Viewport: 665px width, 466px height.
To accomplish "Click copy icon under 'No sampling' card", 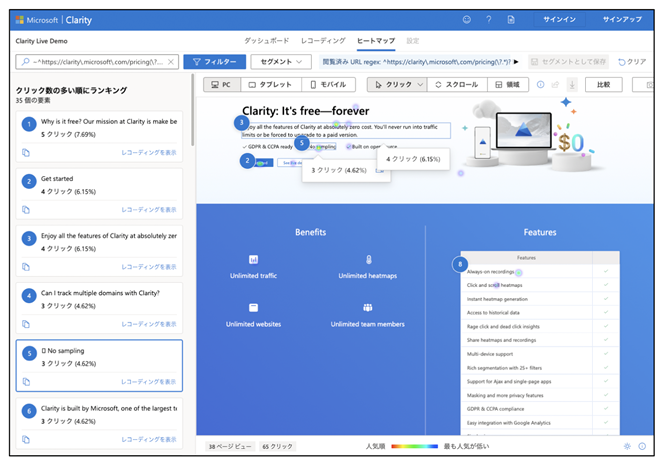I will click(x=26, y=382).
